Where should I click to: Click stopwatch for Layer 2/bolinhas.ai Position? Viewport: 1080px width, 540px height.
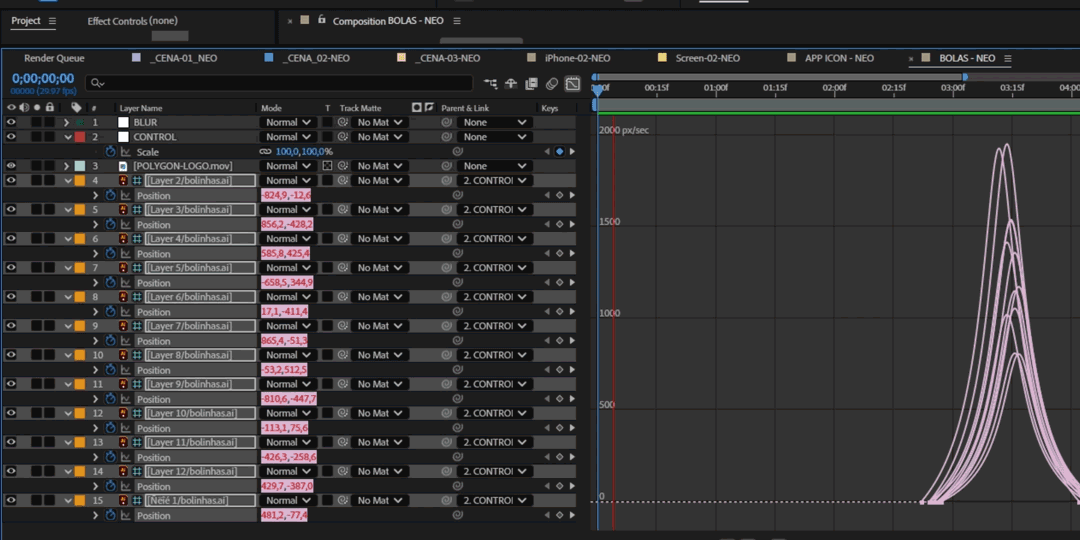(x=110, y=196)
